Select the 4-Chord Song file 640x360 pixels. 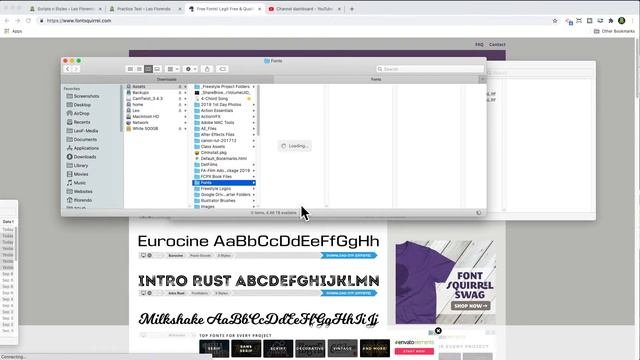click(224, 98)
